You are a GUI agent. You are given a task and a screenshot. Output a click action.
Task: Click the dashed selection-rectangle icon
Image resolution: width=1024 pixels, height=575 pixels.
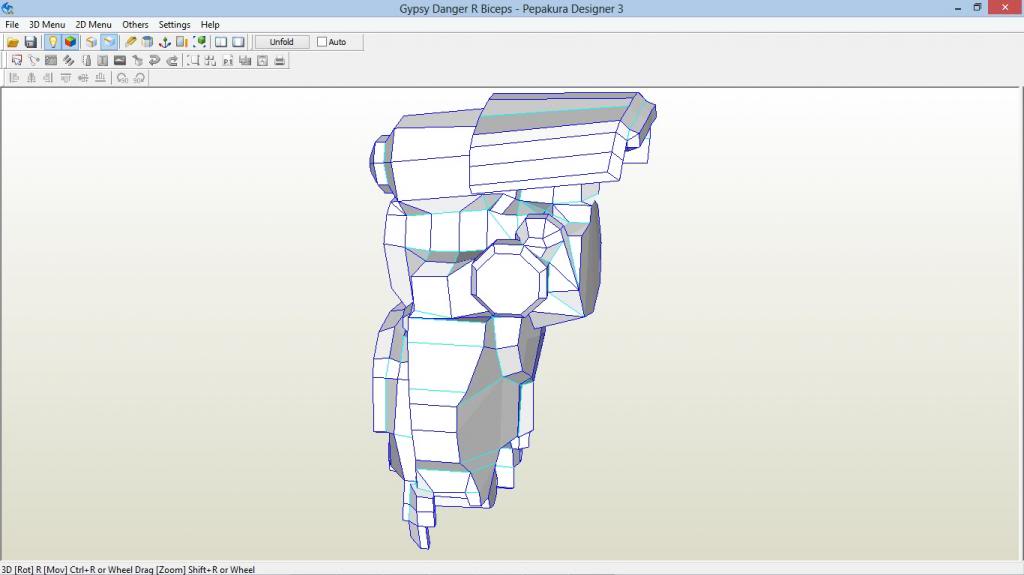click(193, 61)
